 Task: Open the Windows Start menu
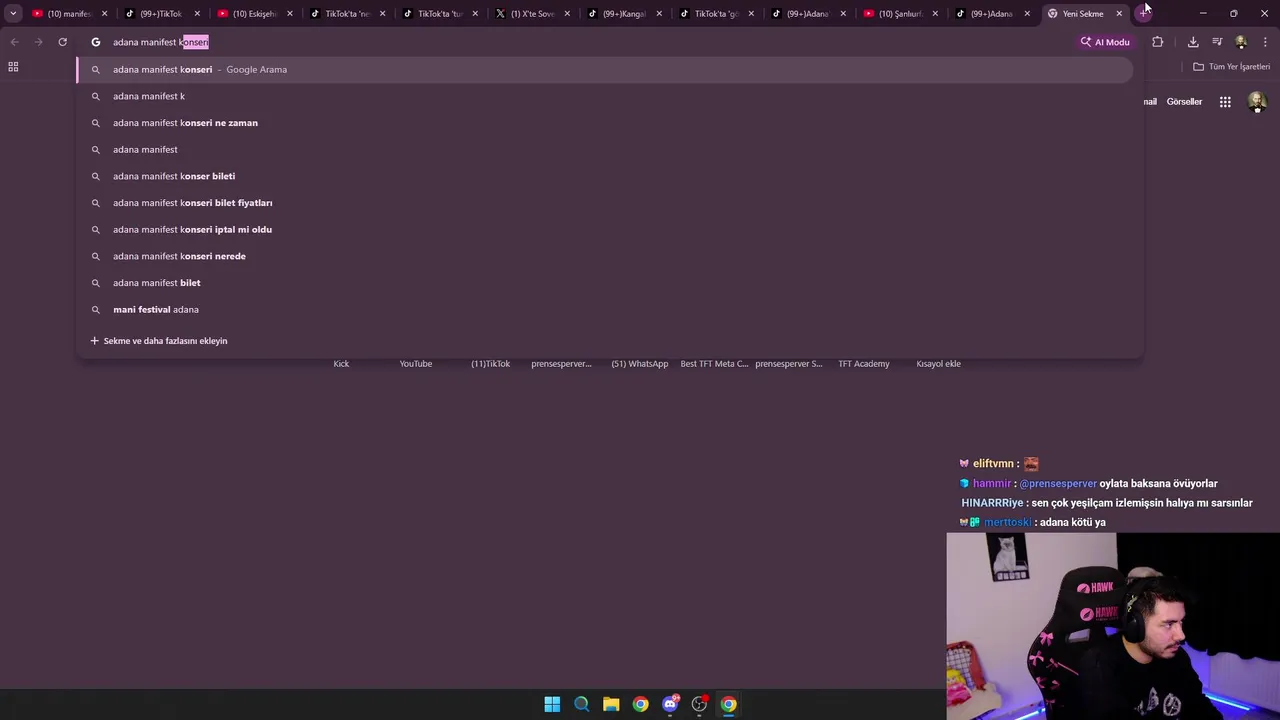pos(552,704)
